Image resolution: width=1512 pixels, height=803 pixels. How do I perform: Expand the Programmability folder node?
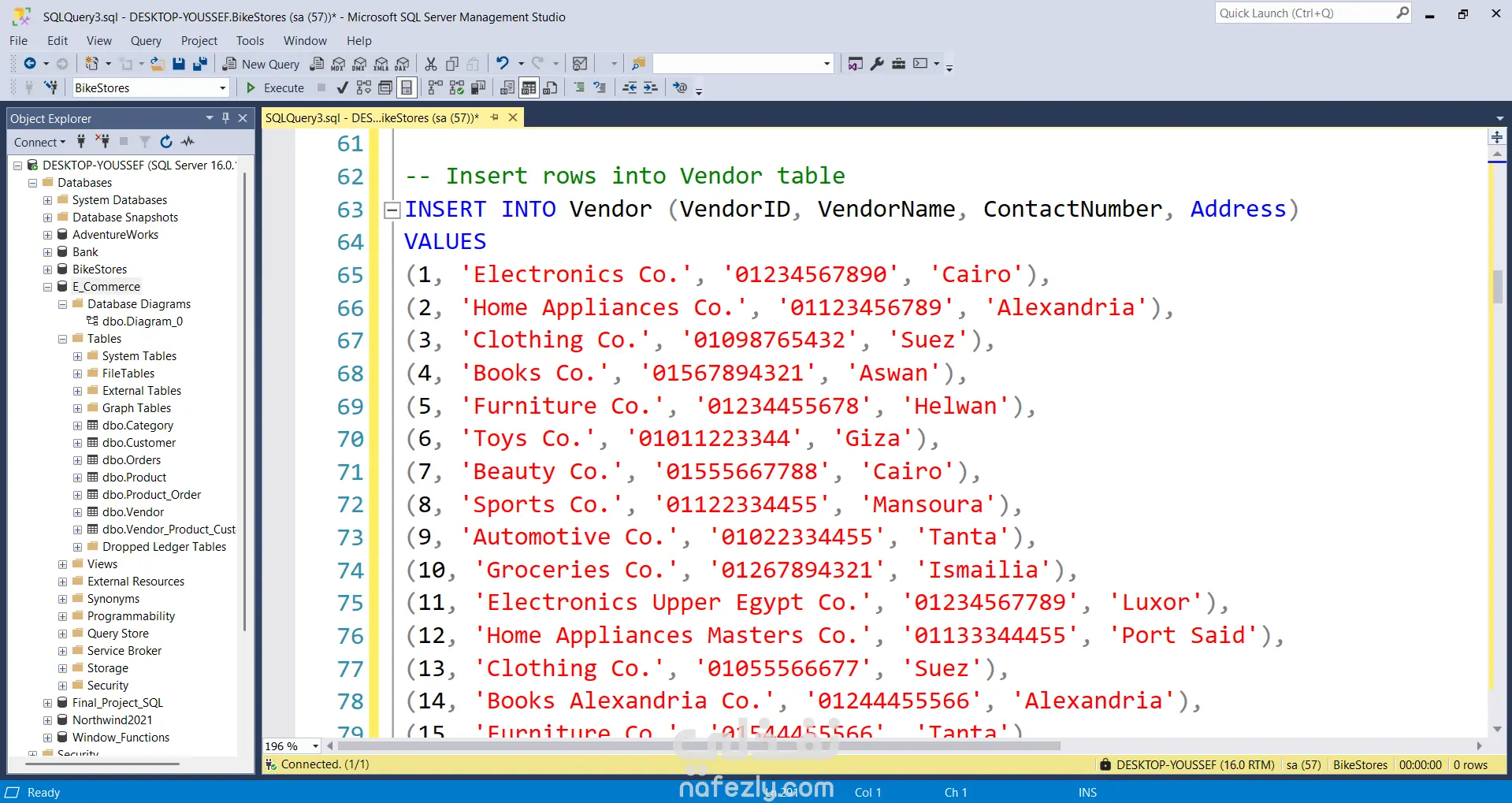[63, 616]
